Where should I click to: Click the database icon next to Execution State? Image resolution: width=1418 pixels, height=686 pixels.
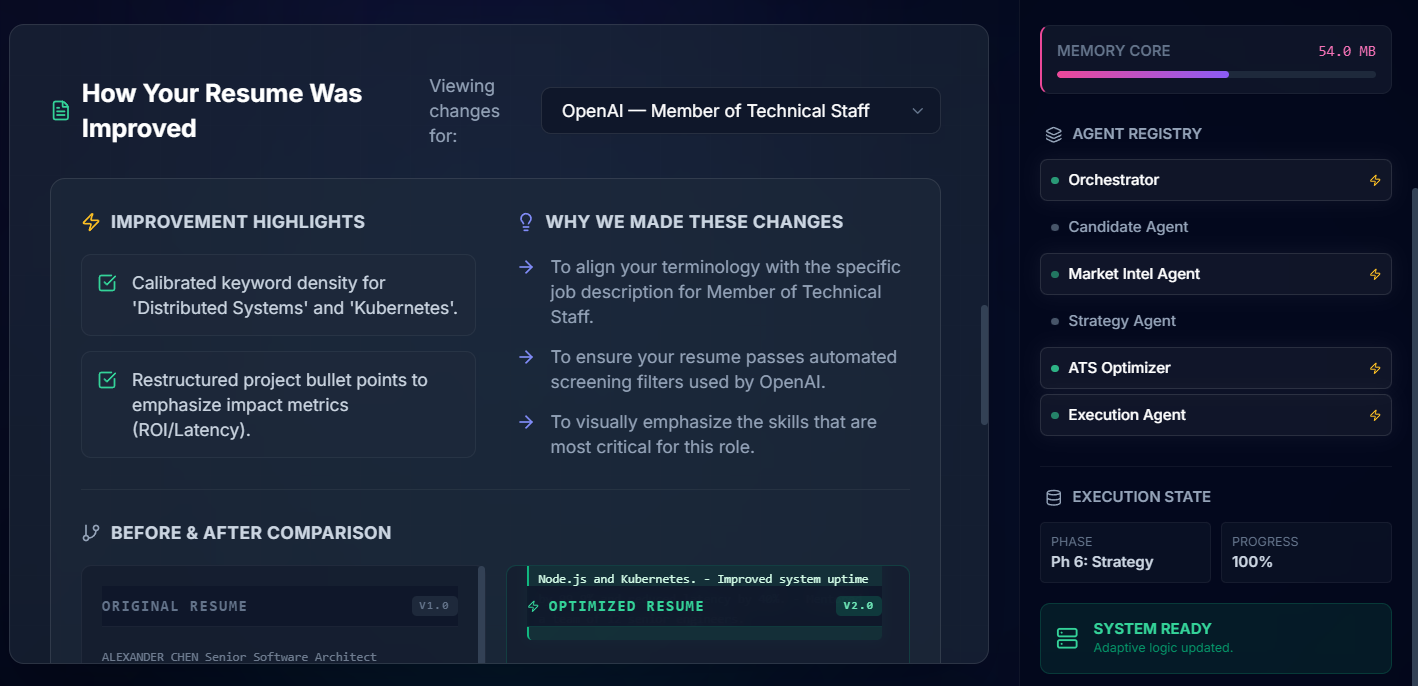click(1053, 497)
